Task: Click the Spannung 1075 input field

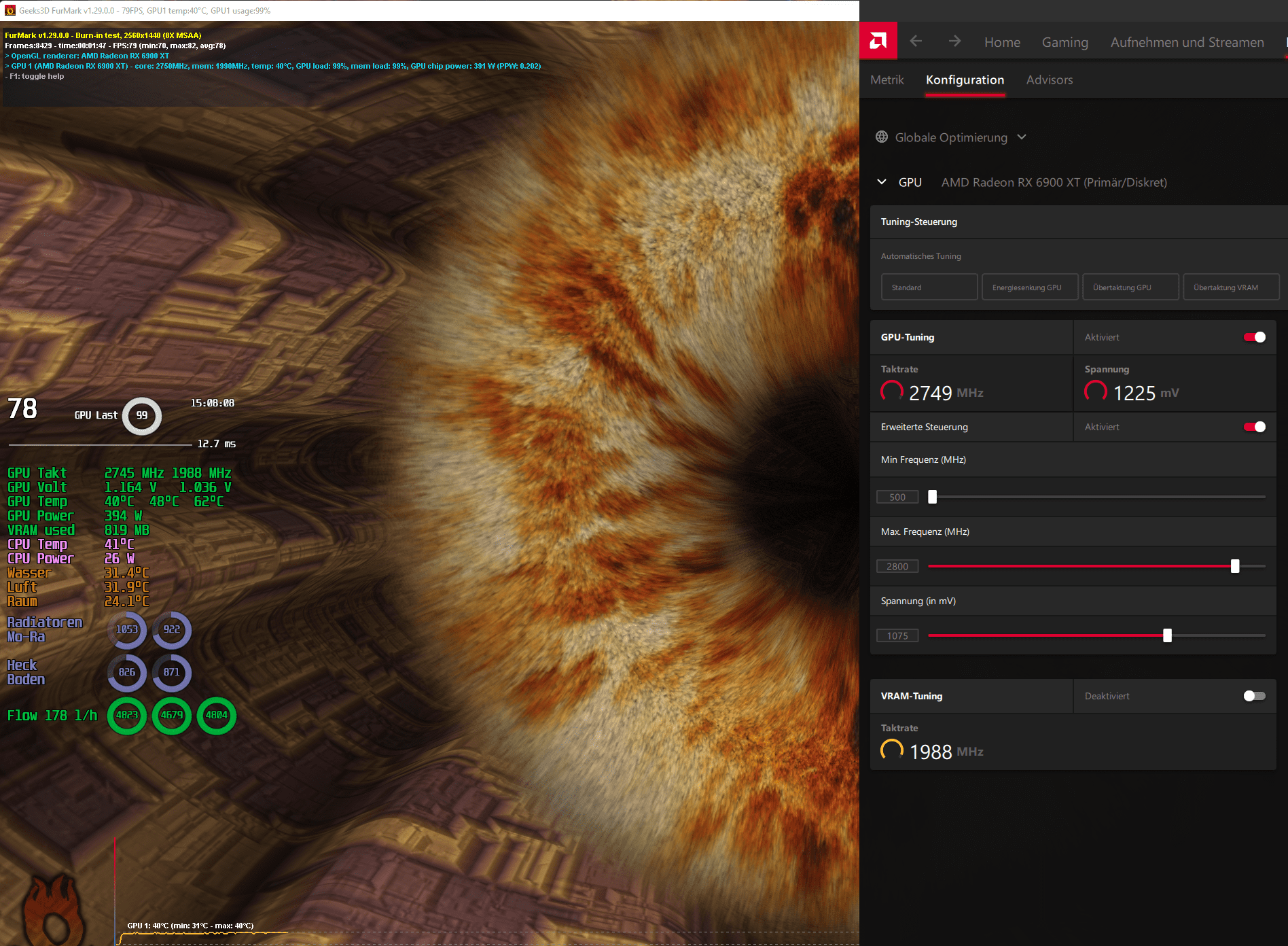Action: point(897,635)
